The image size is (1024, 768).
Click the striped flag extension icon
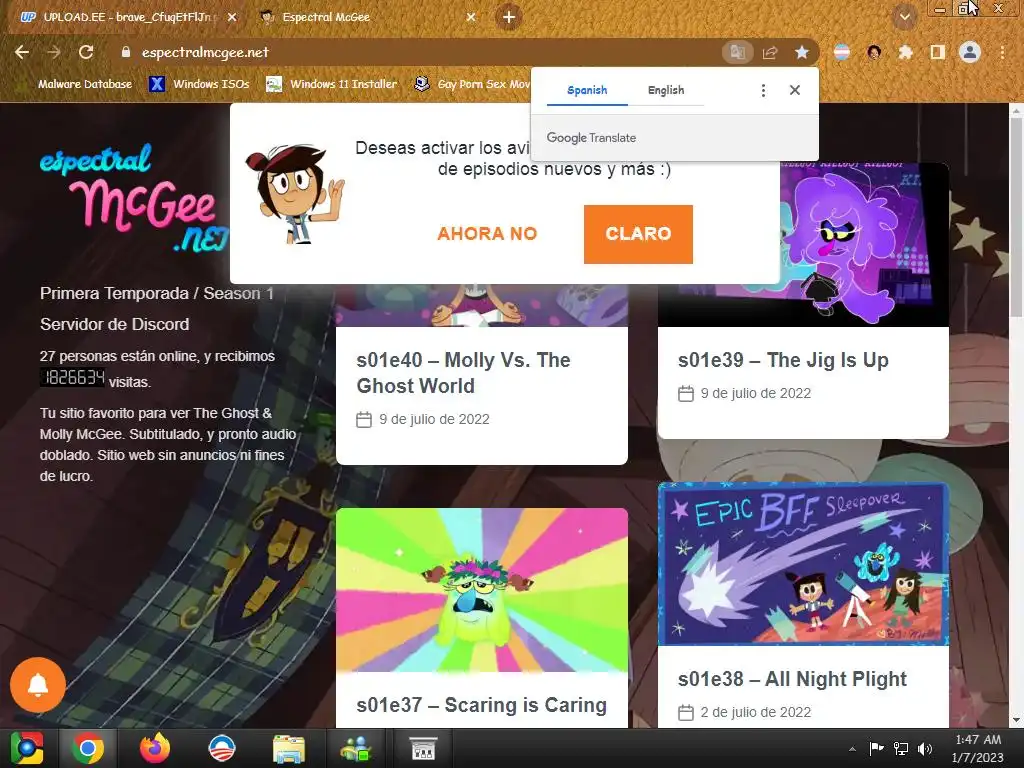click(x=842, y=52)
